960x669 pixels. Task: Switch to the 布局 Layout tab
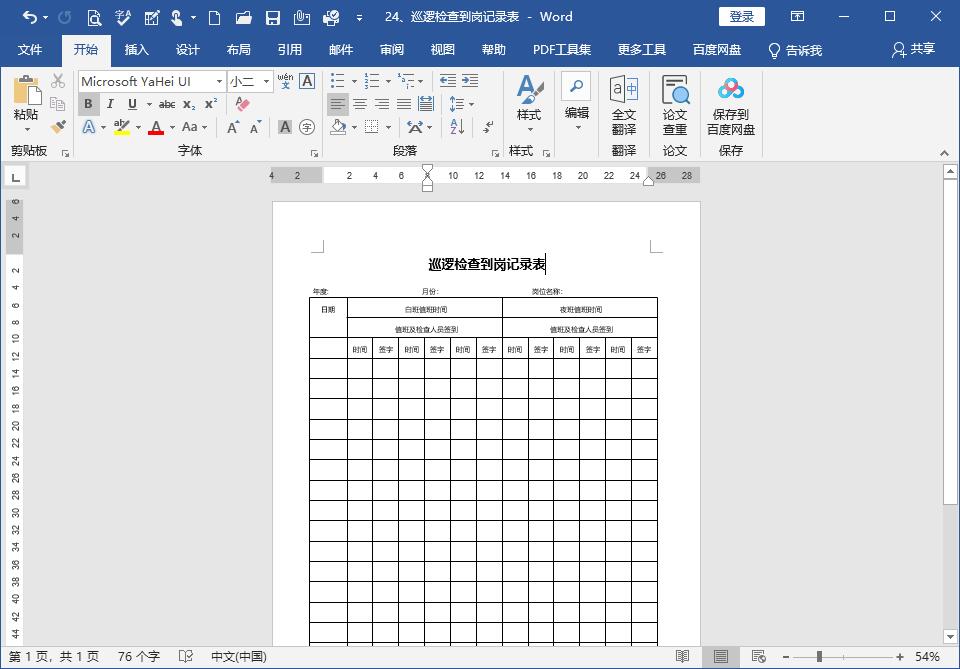[238, 50]
